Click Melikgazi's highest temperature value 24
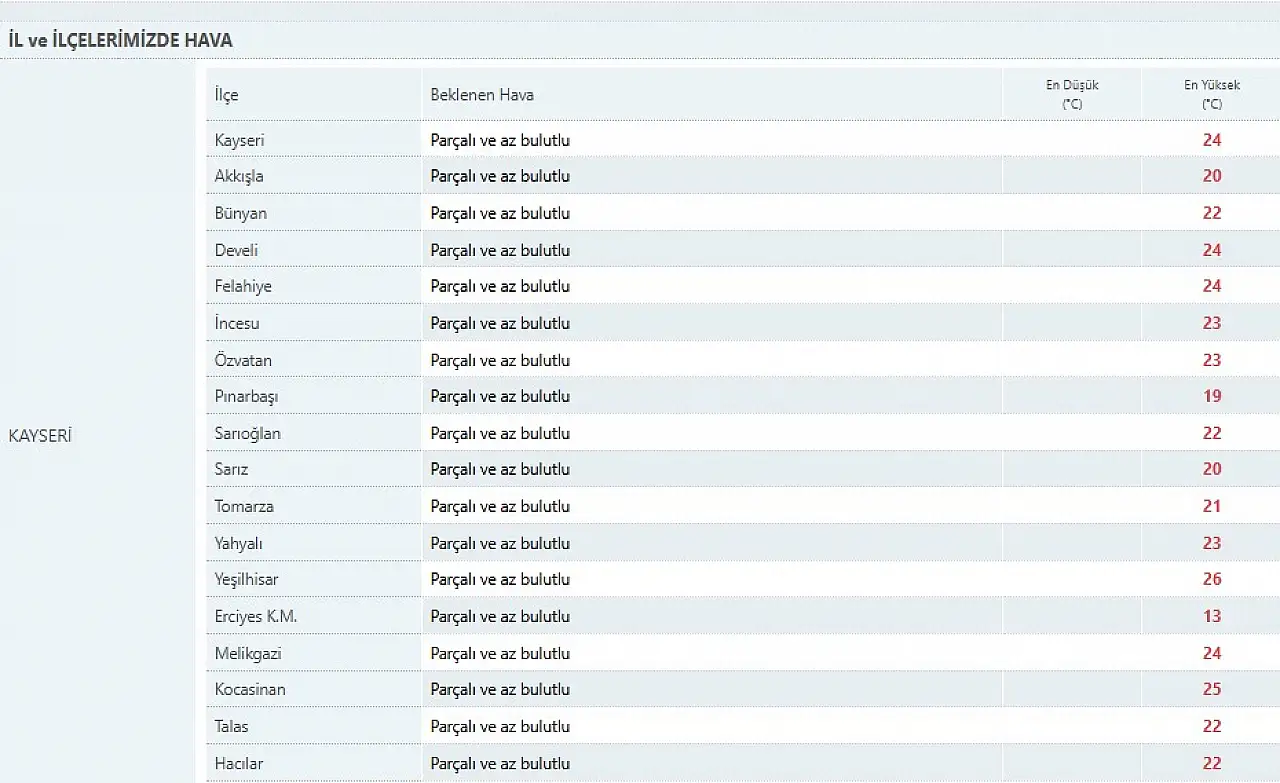This screenshot has width=1280, height=783. pos(1212,653)
